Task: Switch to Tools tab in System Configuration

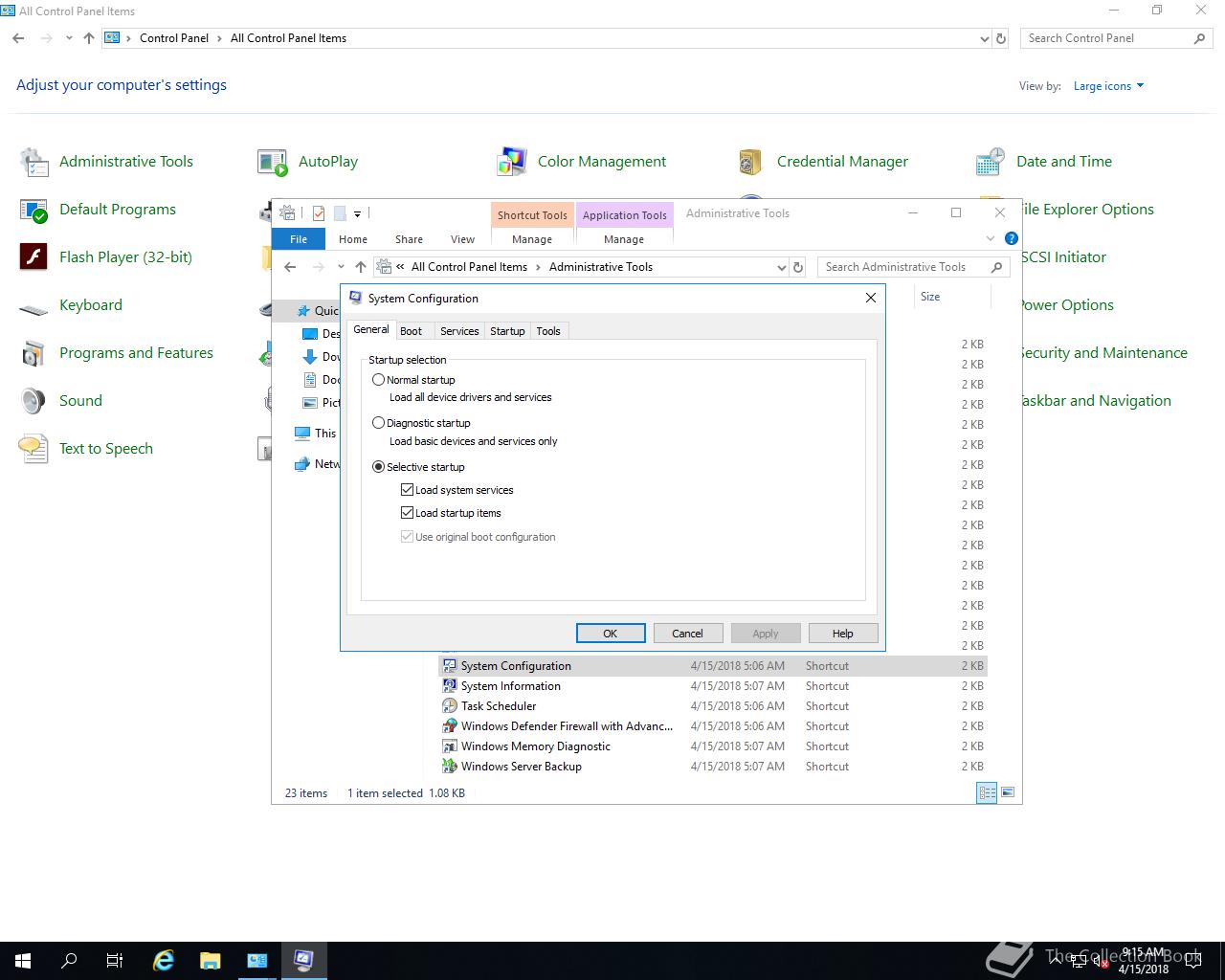Action: pos(548,331)
